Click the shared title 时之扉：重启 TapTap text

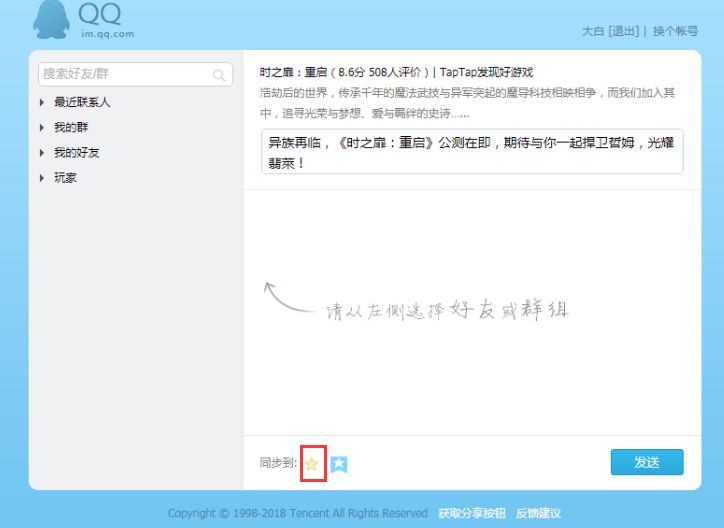point(396,72)
